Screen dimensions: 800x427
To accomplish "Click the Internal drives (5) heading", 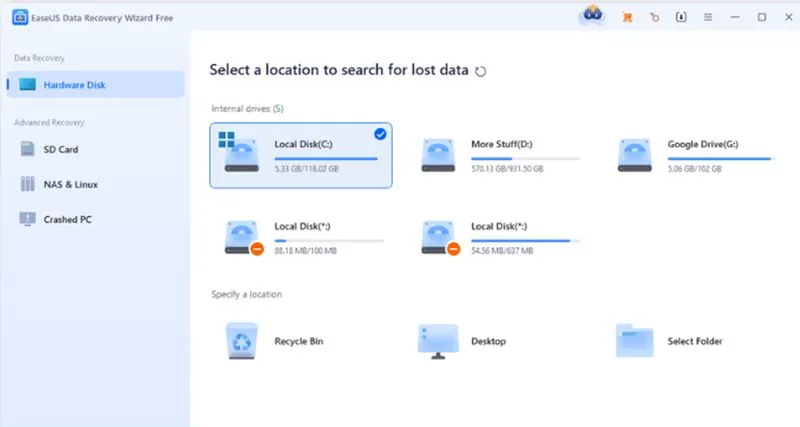I will 247,109.
